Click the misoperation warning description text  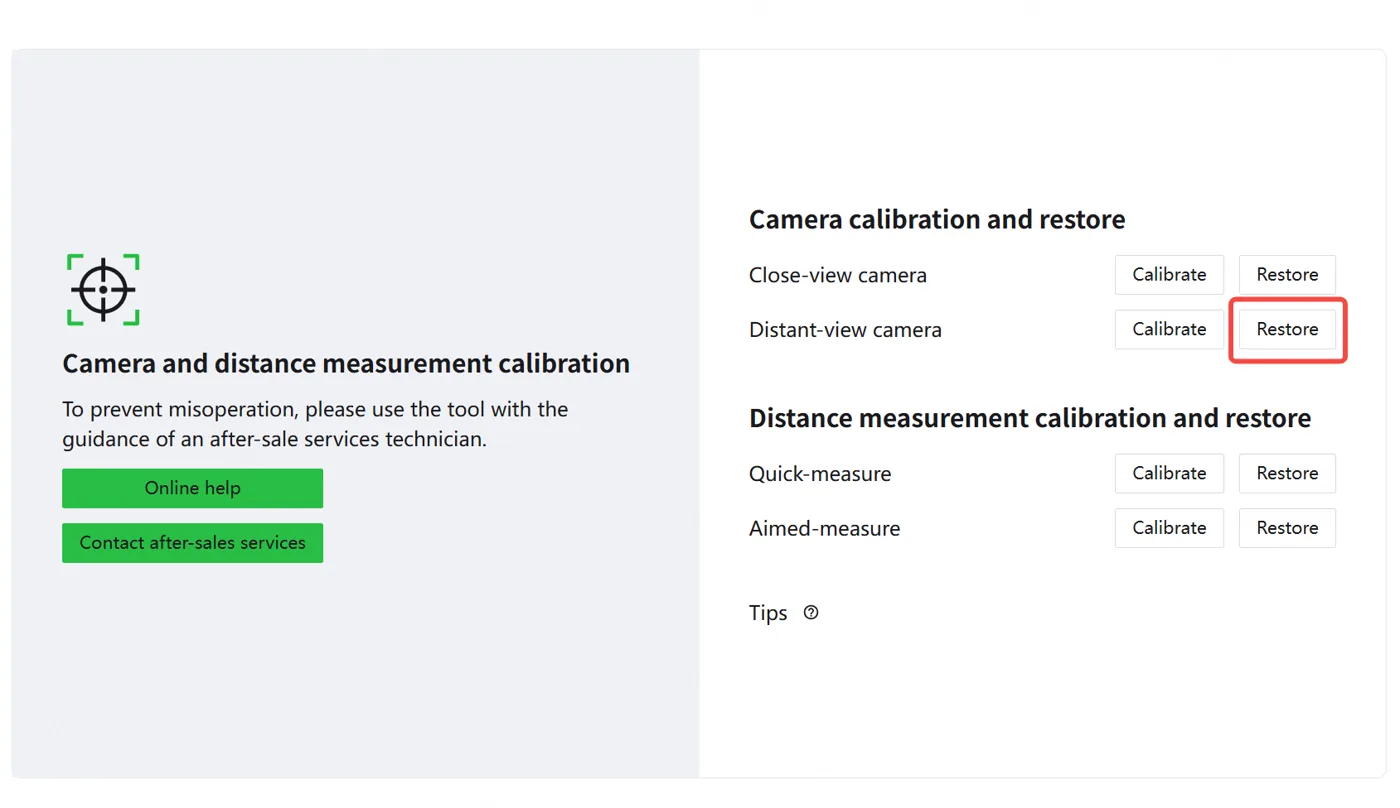315,424
